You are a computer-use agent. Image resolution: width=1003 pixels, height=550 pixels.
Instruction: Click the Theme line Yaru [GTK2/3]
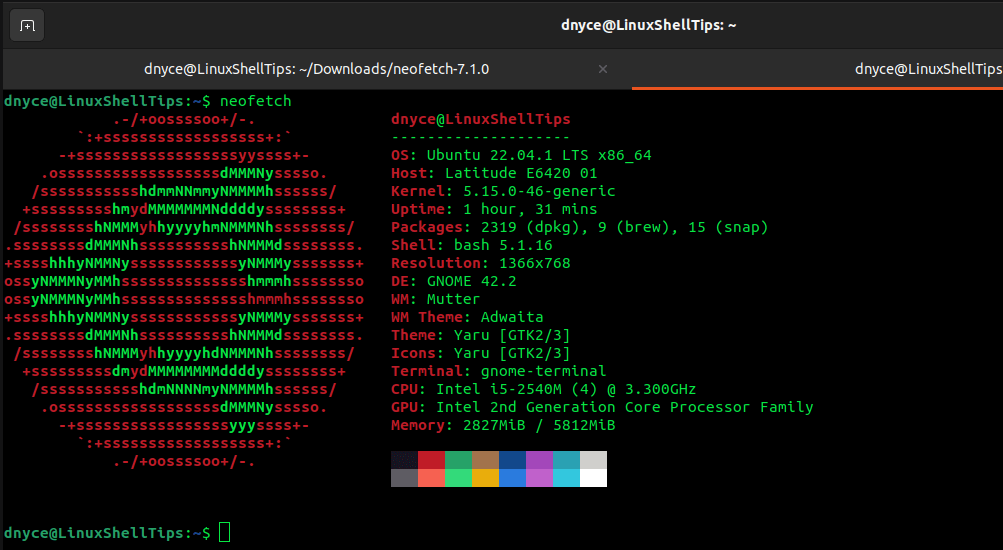480,335
